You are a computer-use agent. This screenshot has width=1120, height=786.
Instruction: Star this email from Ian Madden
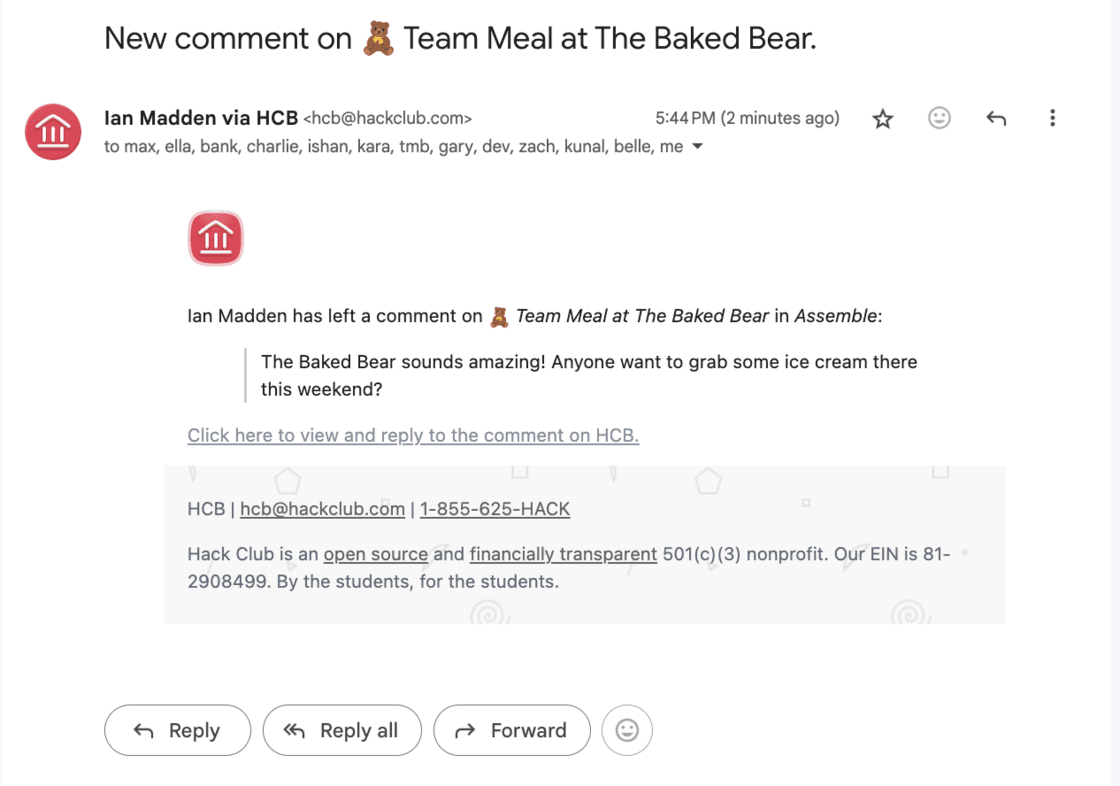pos(883,119)
